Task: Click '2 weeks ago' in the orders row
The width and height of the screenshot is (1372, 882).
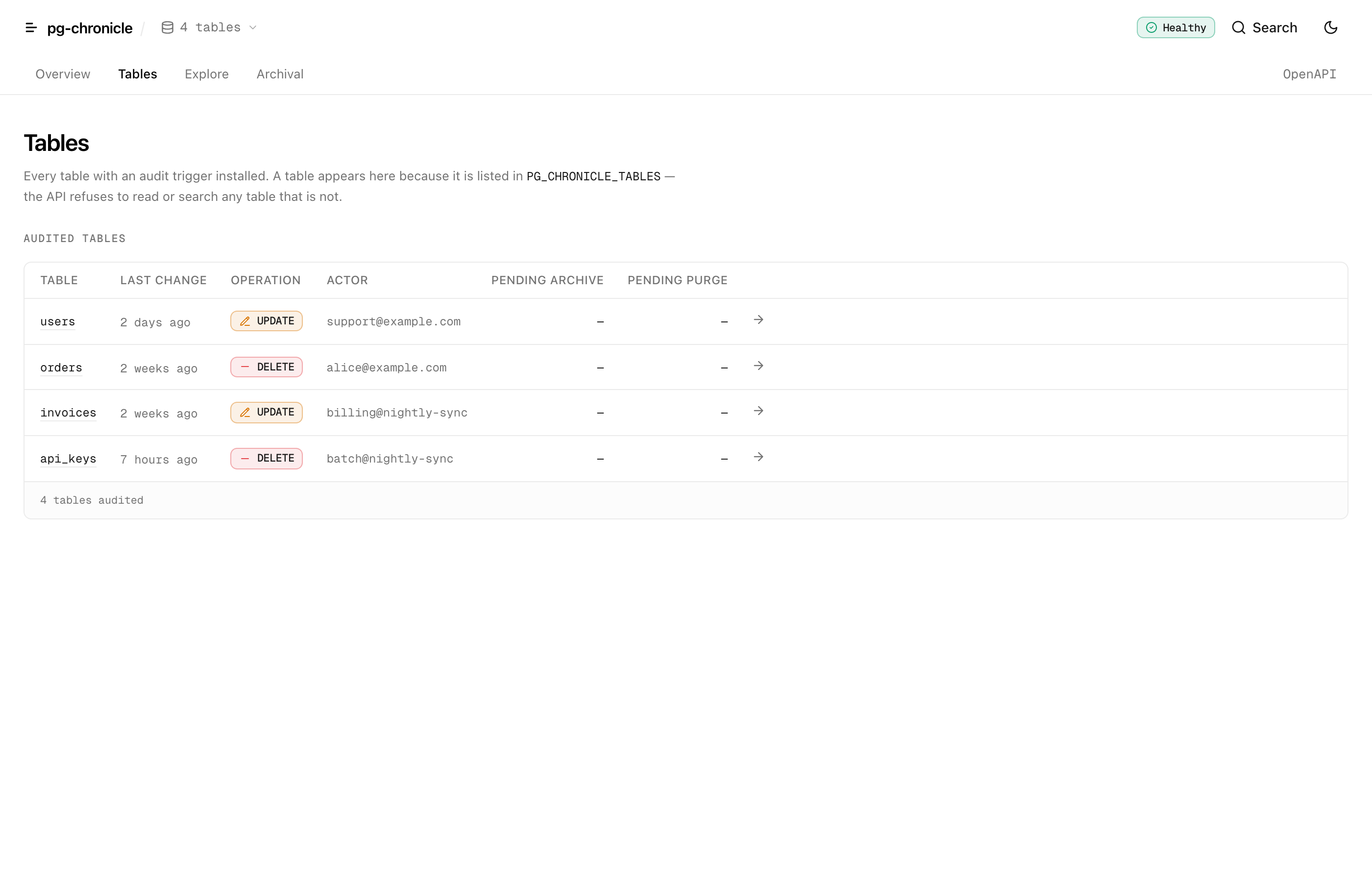Action: click(159, 368)
